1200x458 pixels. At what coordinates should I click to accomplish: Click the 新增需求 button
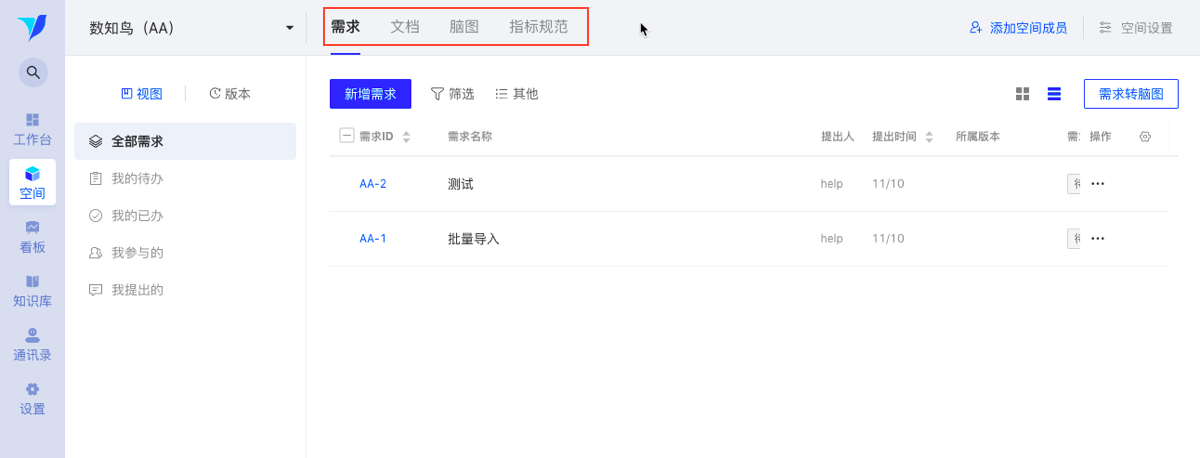pyautogui.click(x=370, y=94)
